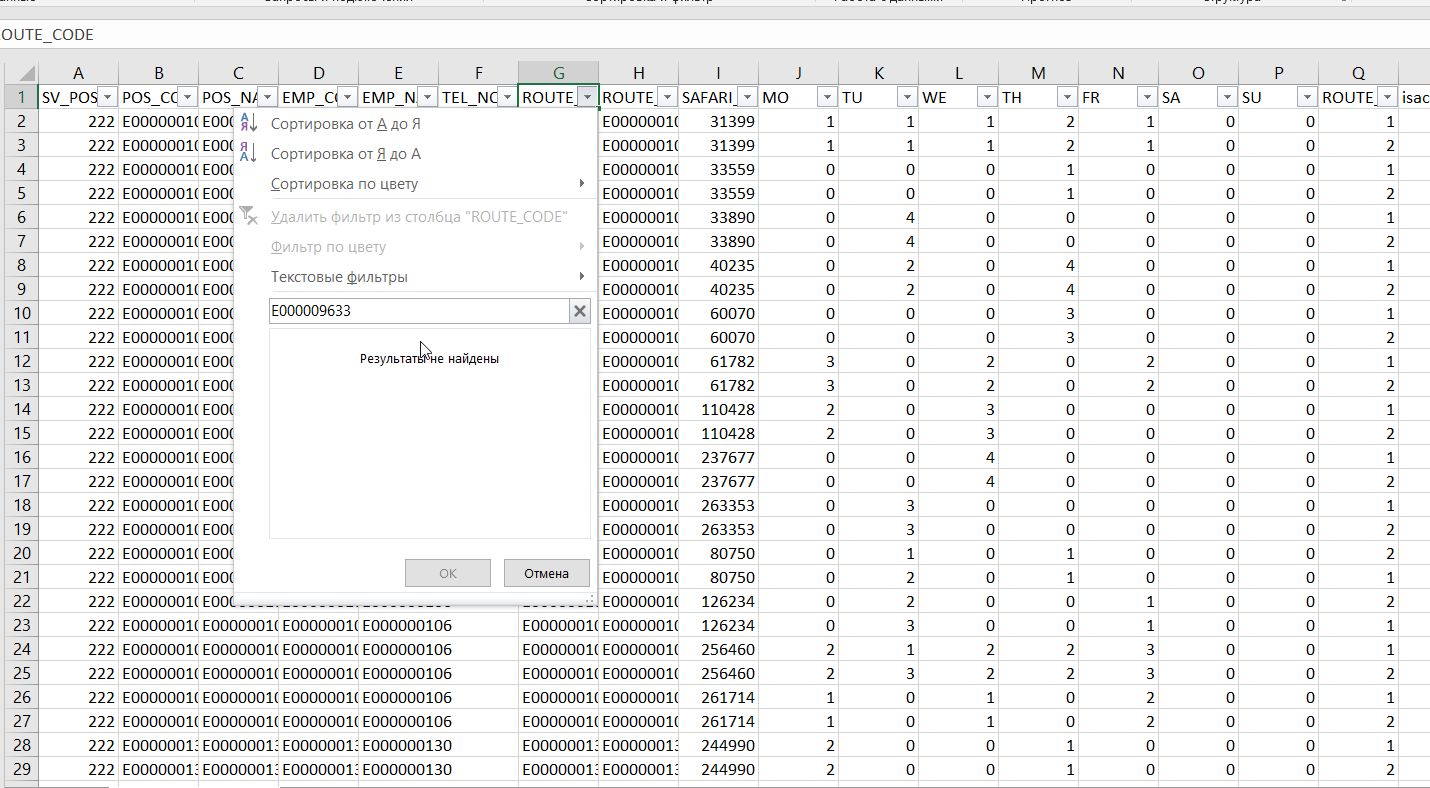This screenshot has height=788, width=1430.
Task: Click the remove filter funnel icon
Action: point(249,216)
